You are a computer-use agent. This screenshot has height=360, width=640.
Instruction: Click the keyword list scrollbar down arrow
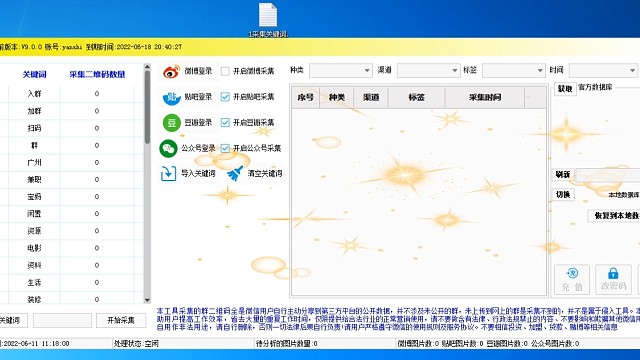click(x=147, y=300)
